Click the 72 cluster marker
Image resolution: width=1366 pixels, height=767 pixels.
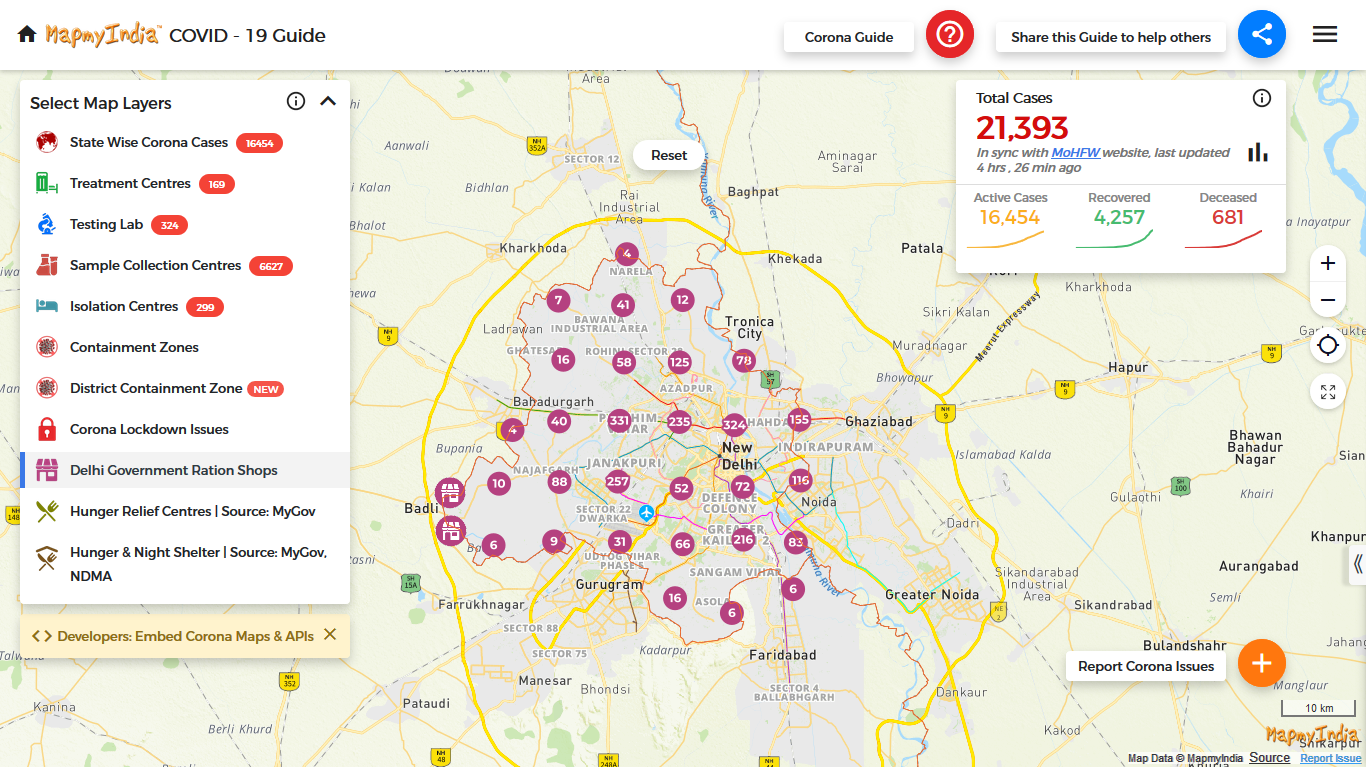[x=742, y=487]
